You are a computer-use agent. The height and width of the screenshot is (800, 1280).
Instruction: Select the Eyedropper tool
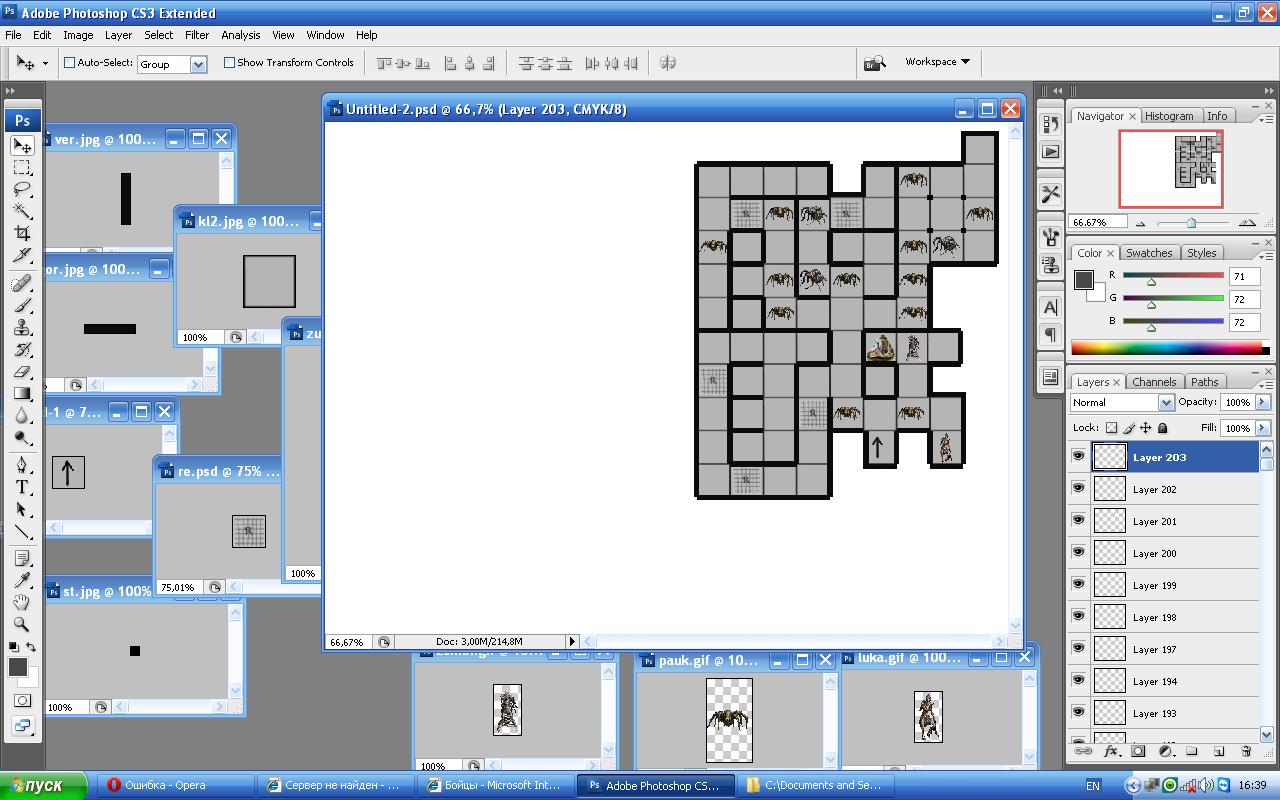[22, 580]
